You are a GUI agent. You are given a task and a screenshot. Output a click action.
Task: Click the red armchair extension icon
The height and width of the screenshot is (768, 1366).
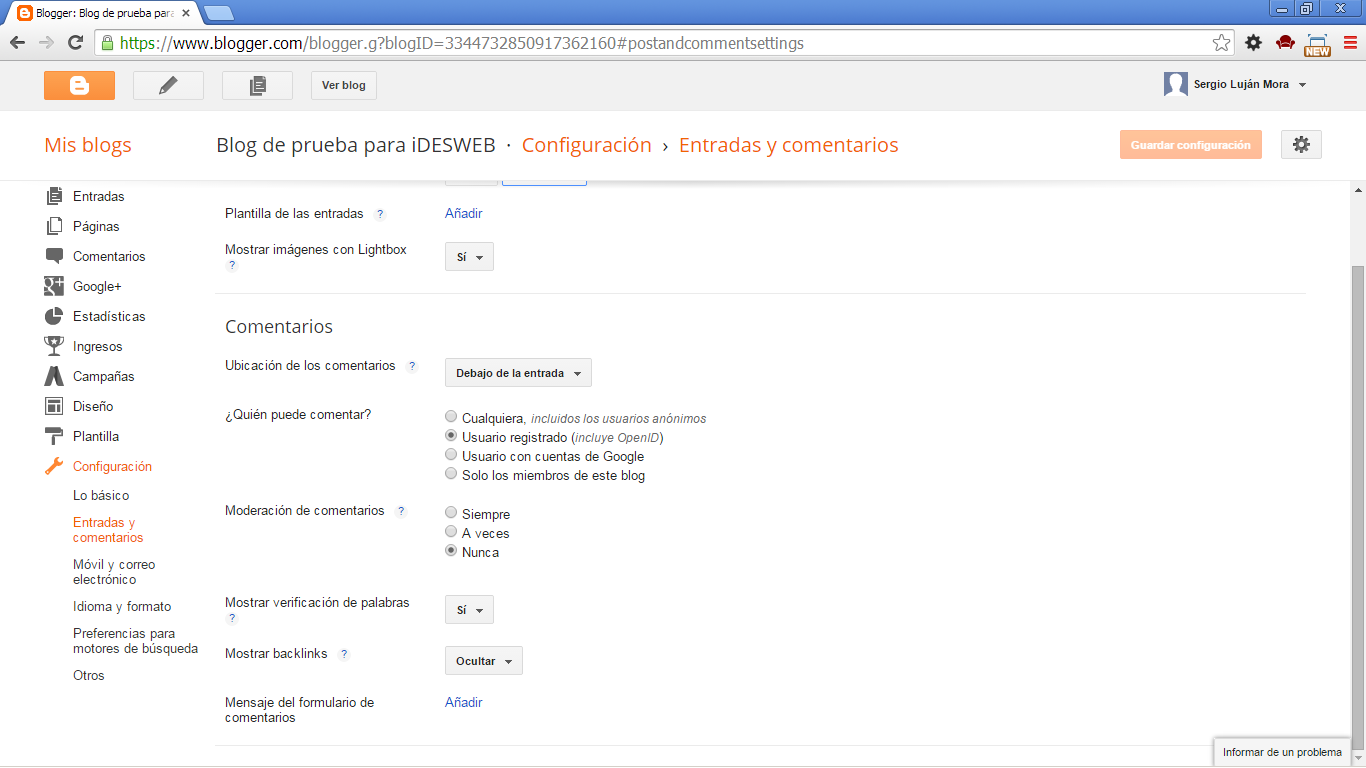coord(1285,43)
